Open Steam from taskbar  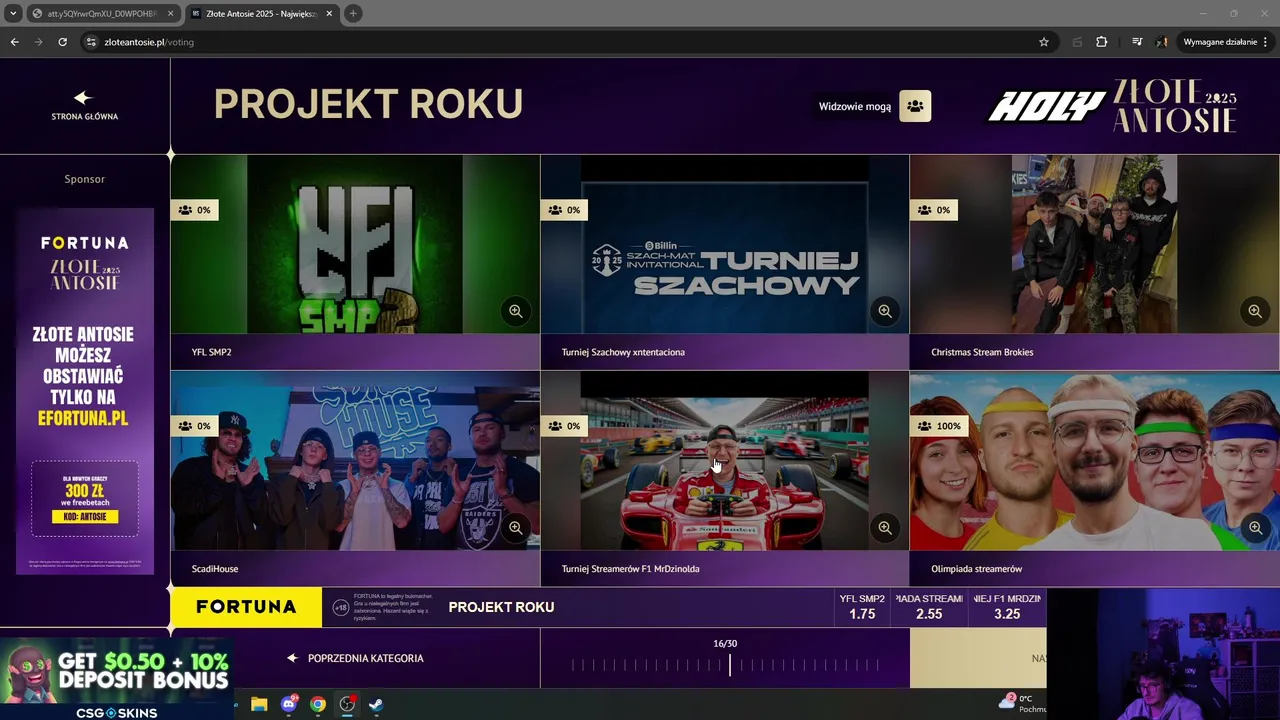[x=376, y=704]
